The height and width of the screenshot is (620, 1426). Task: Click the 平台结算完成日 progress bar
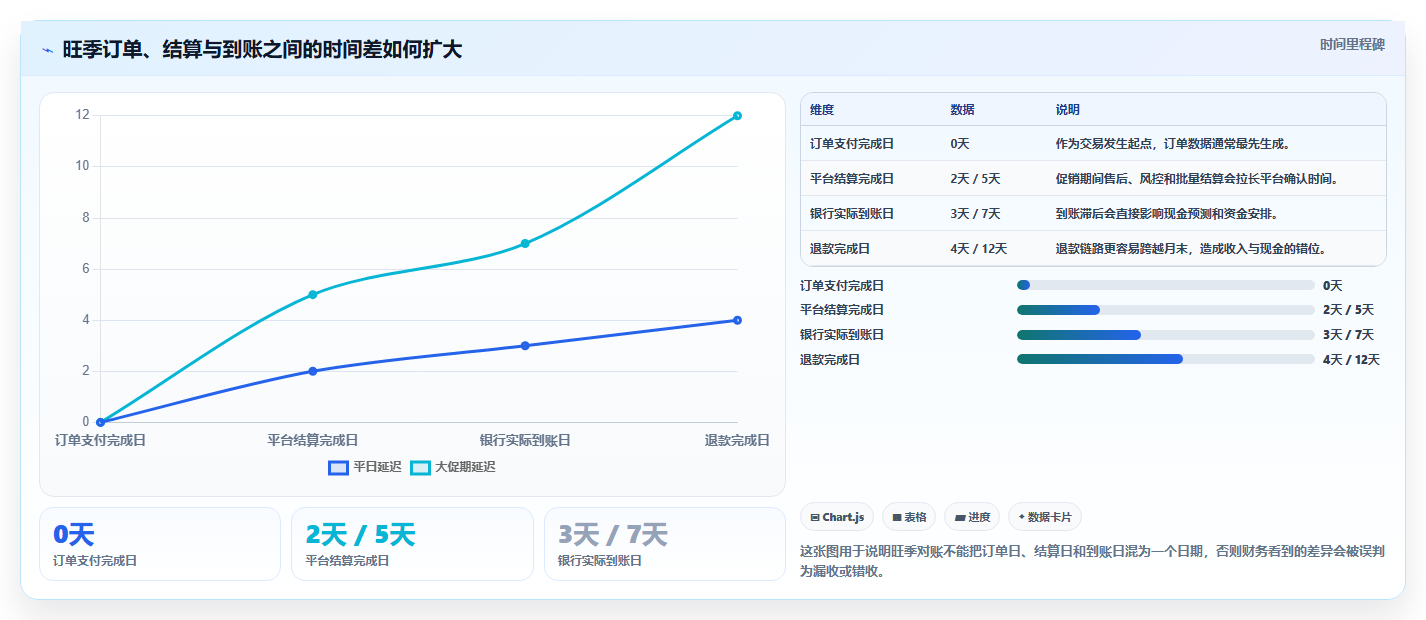point(1165,310)
